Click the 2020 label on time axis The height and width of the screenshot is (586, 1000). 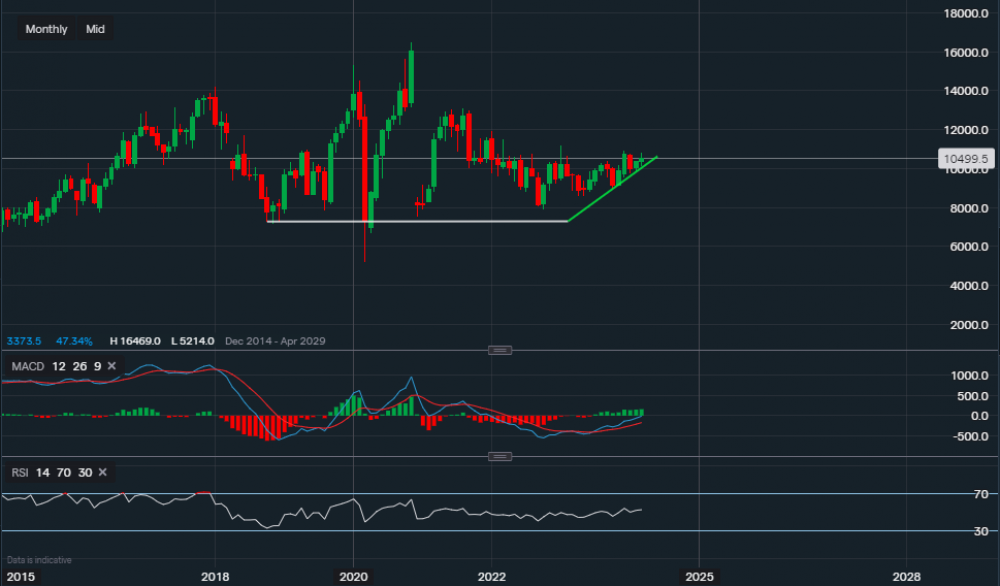tap(353, 577)
